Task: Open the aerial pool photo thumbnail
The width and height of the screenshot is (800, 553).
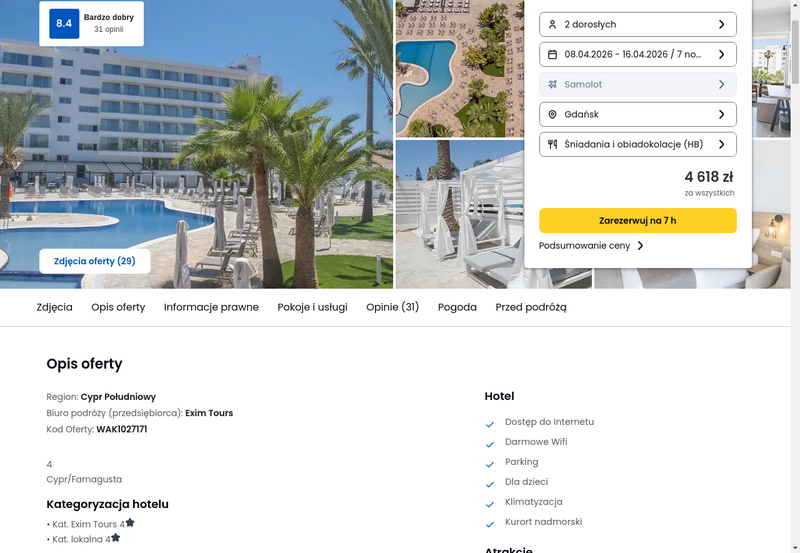Action: click(x=460, y=68)
